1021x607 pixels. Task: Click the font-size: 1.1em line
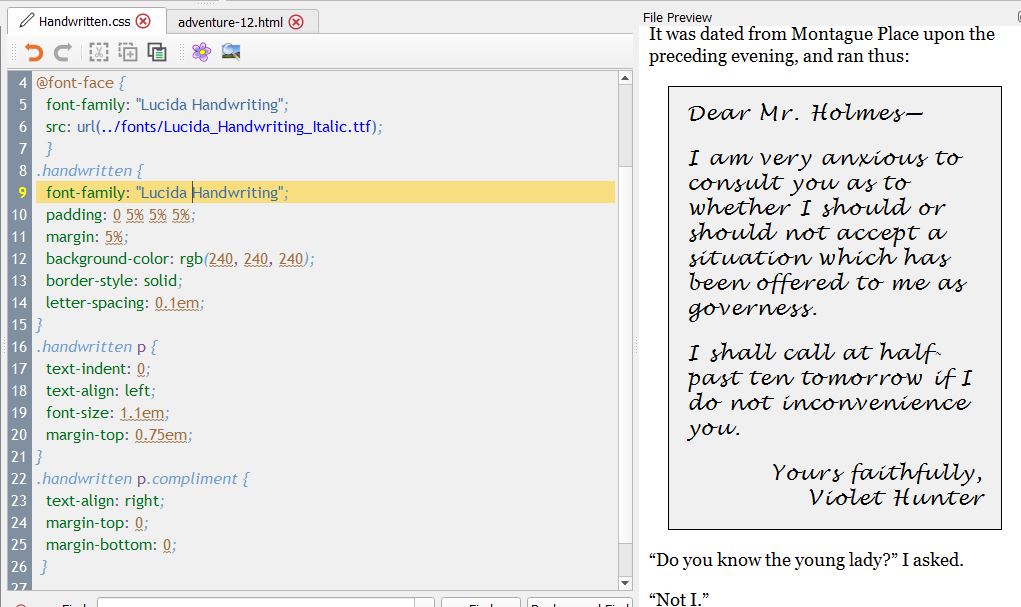(107, 413)
